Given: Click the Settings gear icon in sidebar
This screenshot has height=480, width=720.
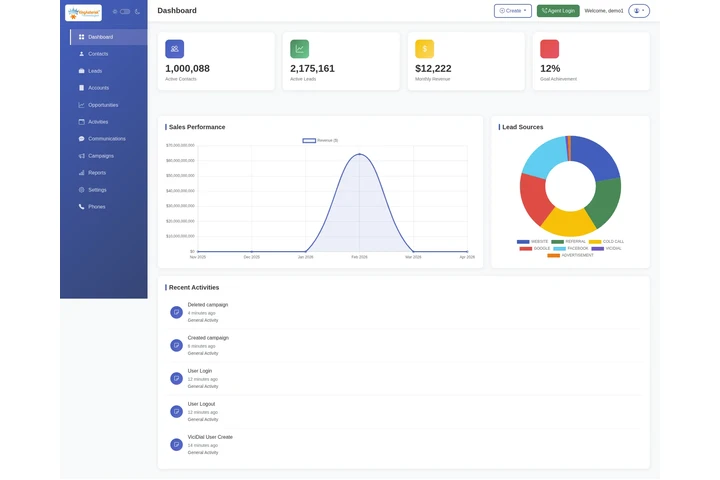Looking at the screenshot, I should pos(81,190).
